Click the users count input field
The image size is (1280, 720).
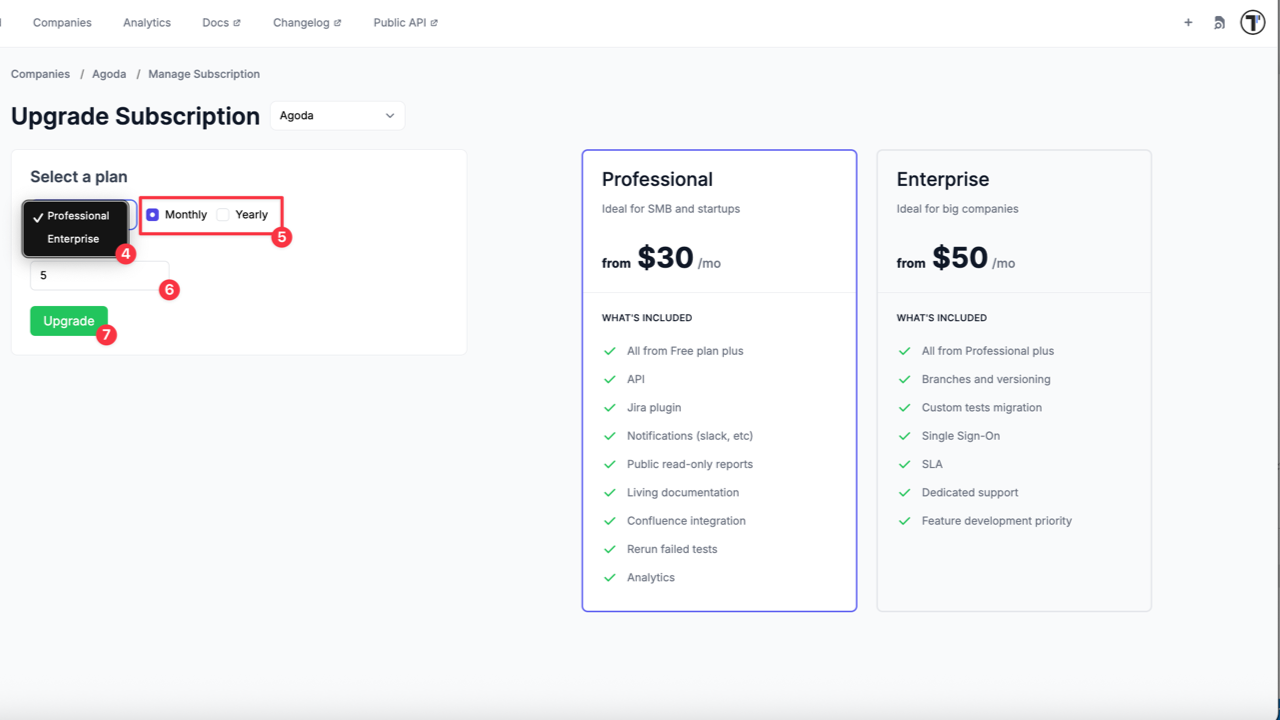[99, 275]
